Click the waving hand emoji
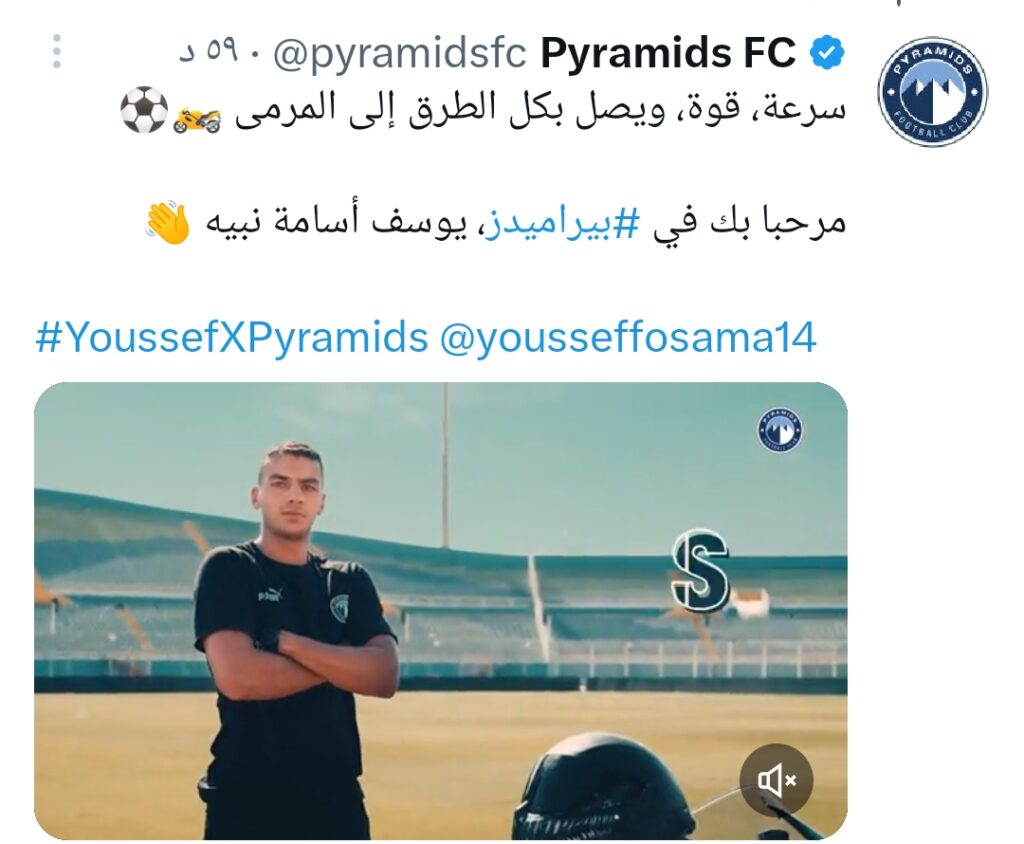This screenshot has width=1024, height=844. 167,222
